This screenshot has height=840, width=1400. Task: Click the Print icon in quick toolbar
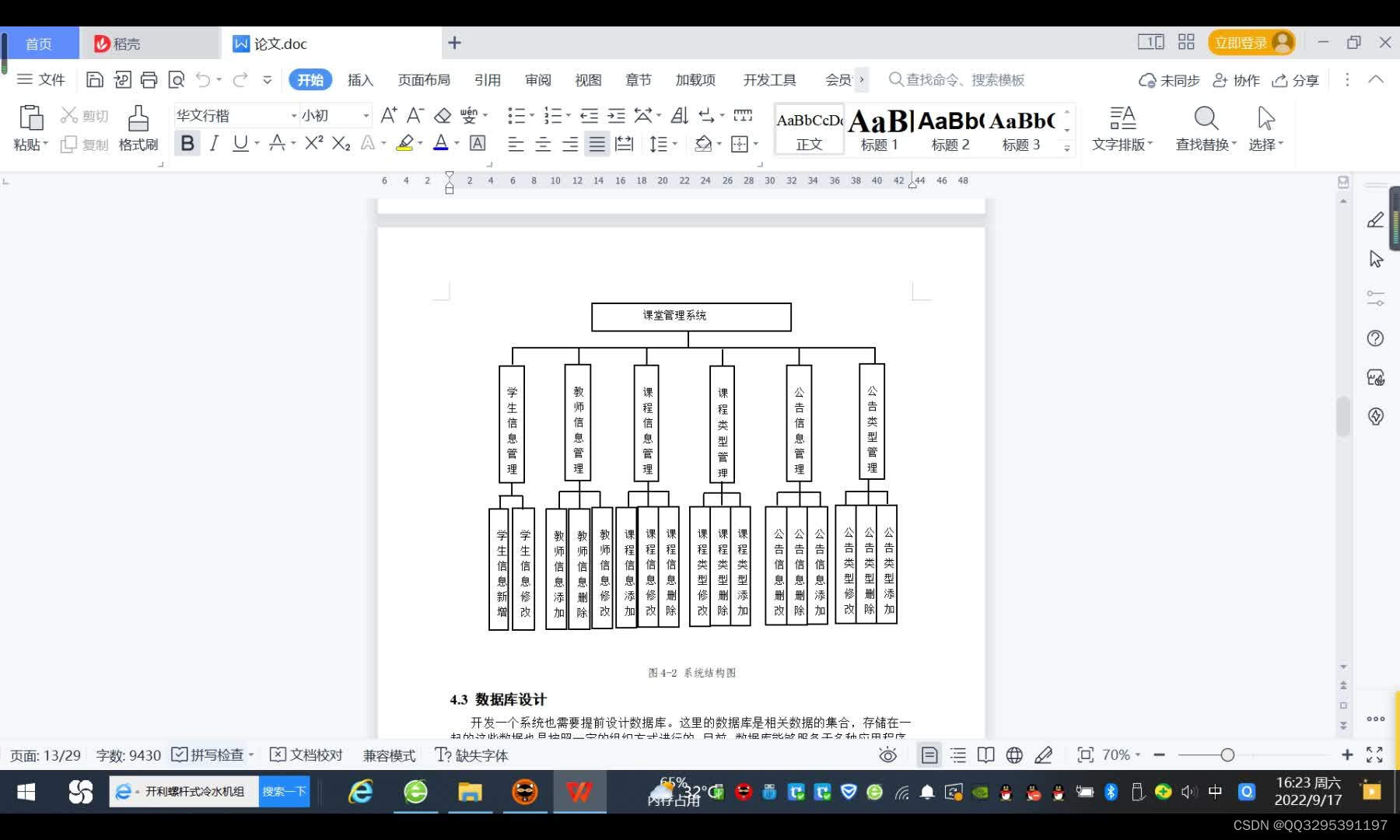click(149, 79)
